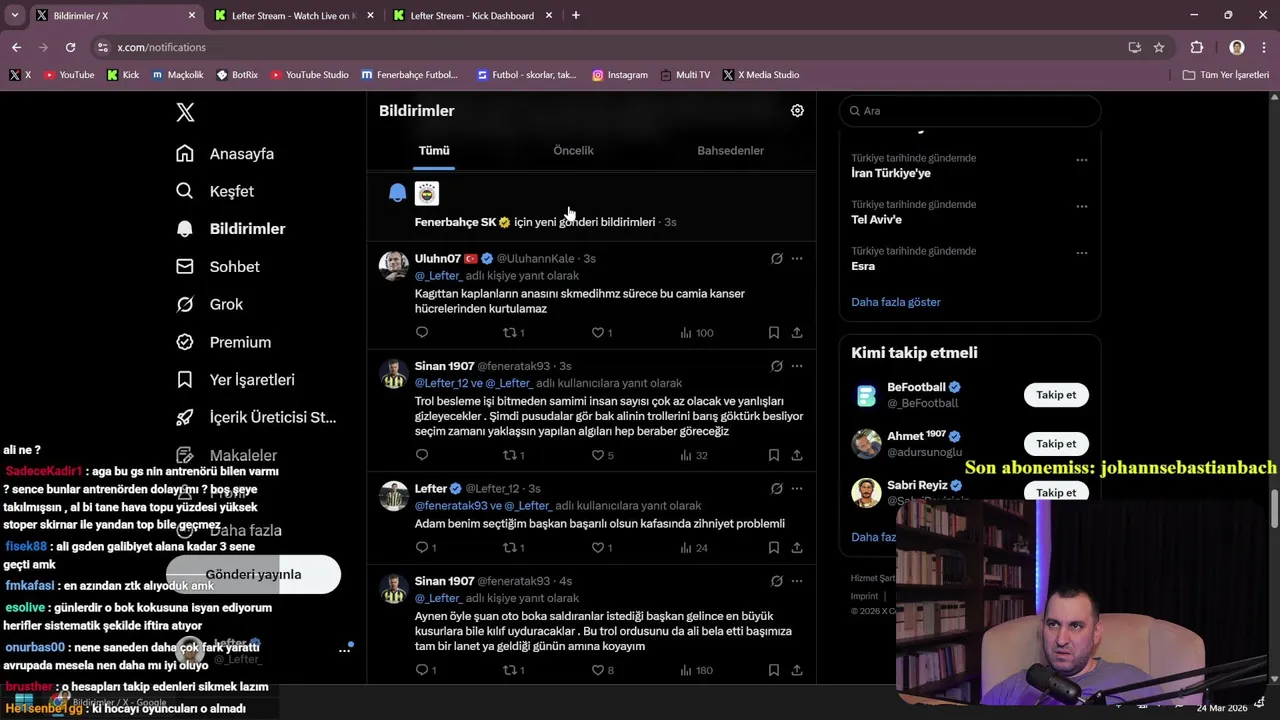Open more options on Lefter's post
The width and height of the screenshot is (1280, 720).
(797, 488)
